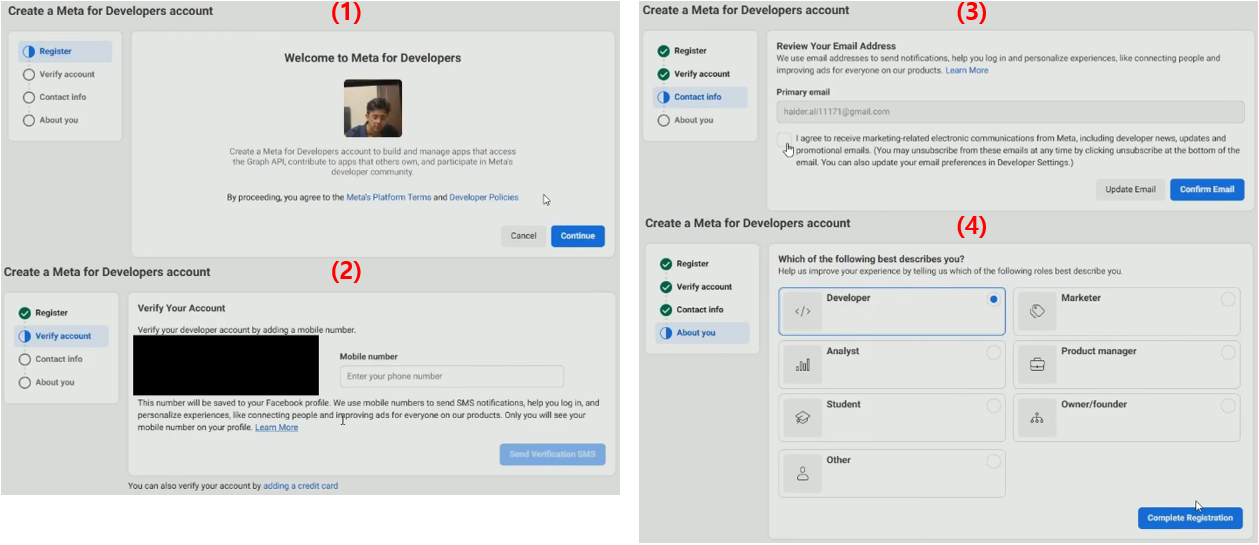Image resolution: width=1259 pixels, height=545 pixels.
Task: Open the About you step label in the Verify Your Account panel sidebar
Action: tap(55, 382)
